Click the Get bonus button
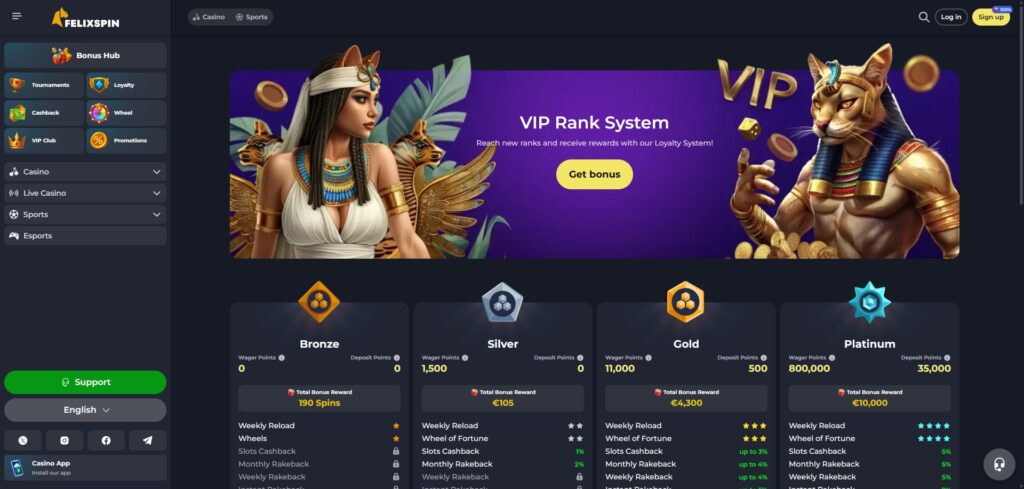 [594, 174]
